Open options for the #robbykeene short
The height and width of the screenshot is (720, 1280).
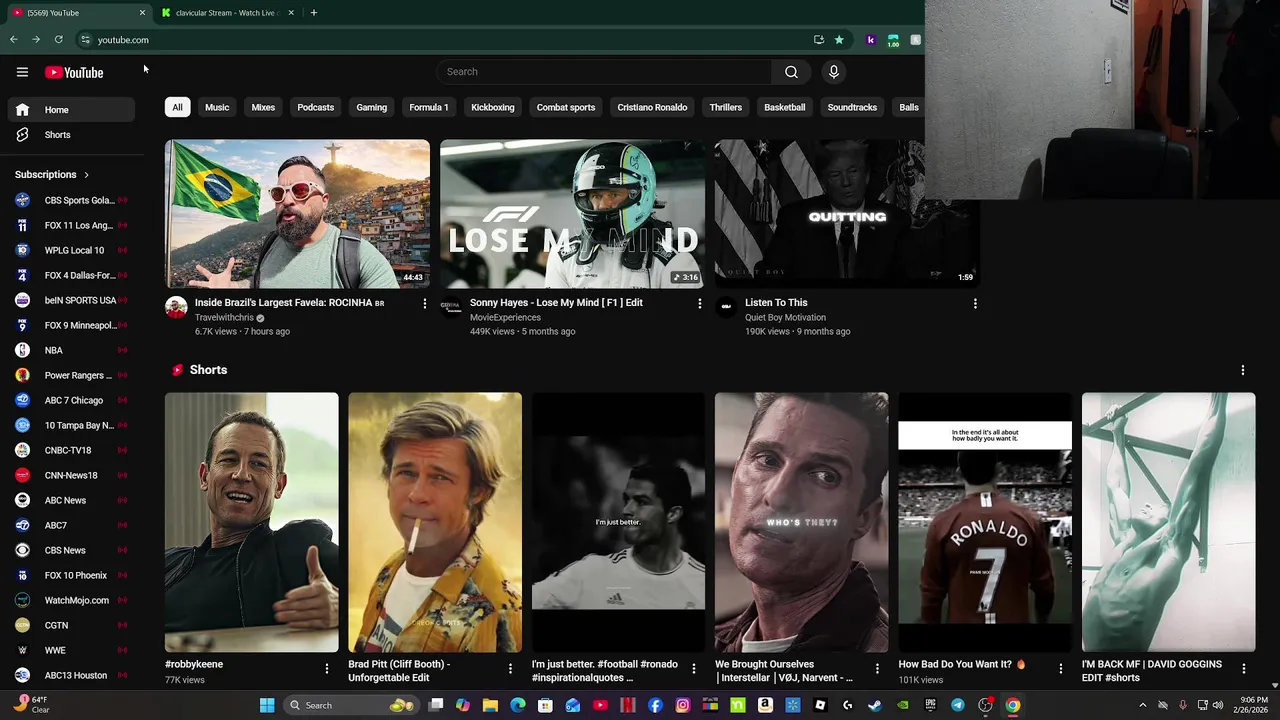point(326,668)
